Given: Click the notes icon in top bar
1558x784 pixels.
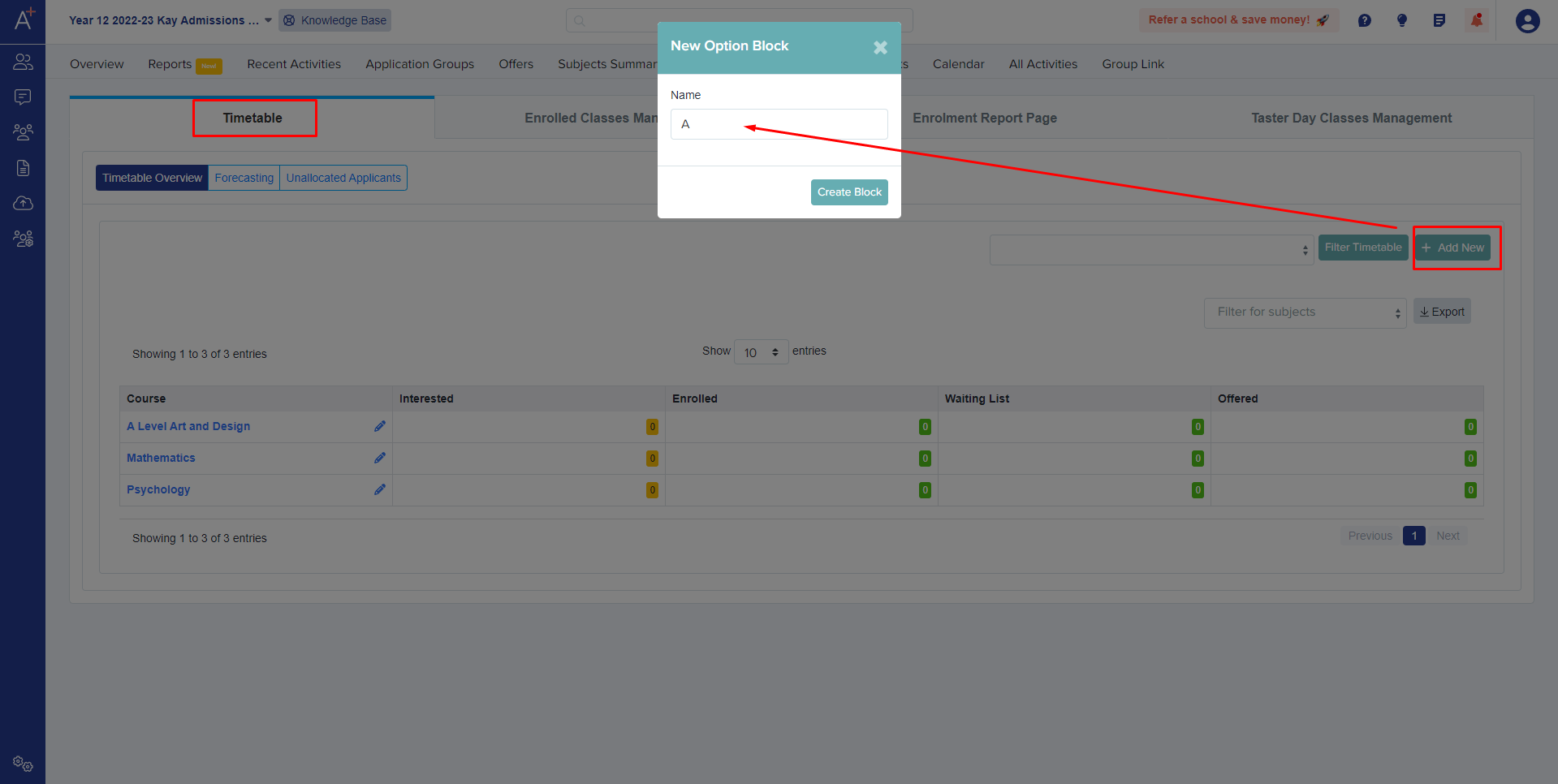Looking at the screenshot, I should point(1439,20).
